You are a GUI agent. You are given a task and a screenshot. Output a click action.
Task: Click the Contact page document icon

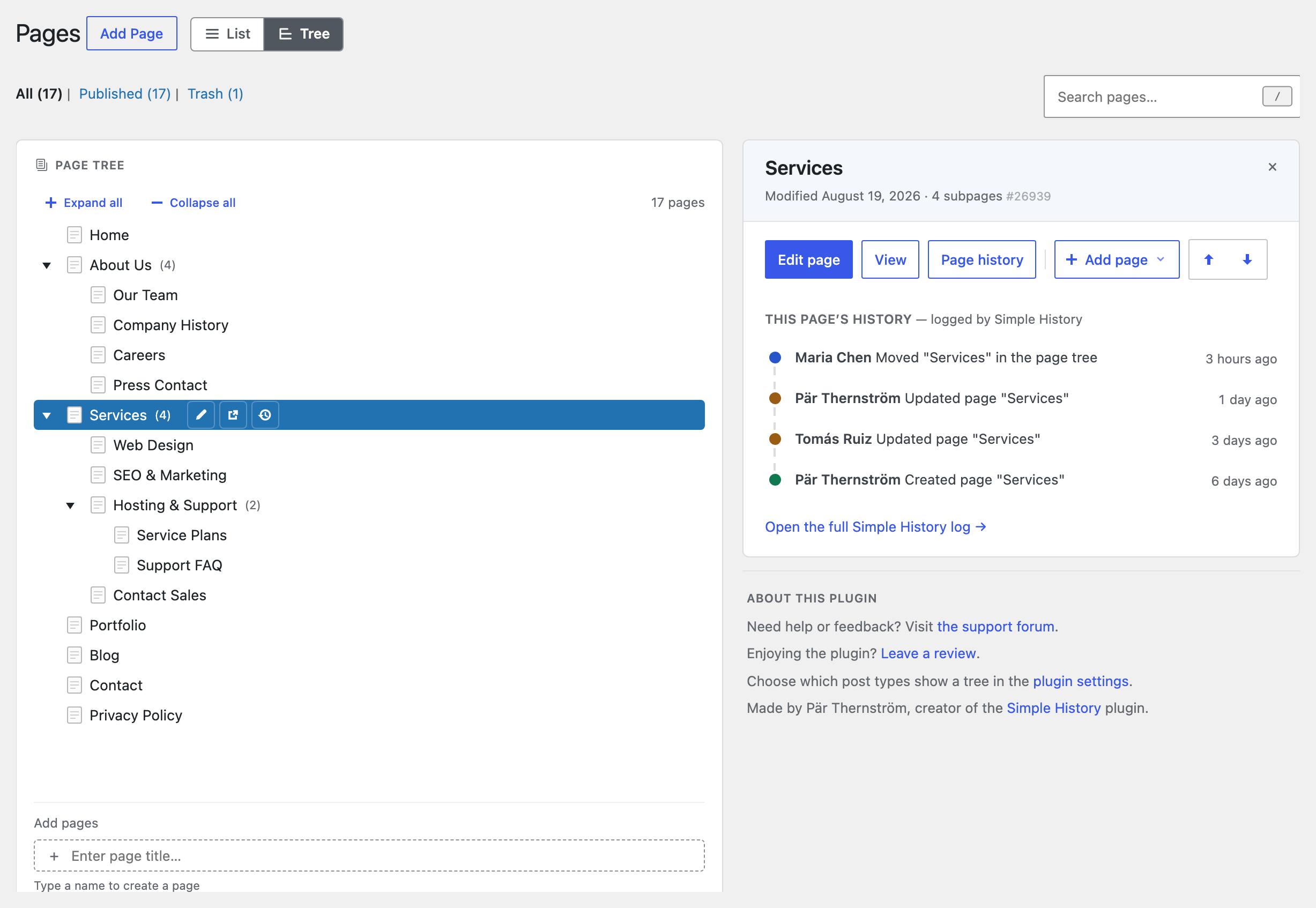[75, 685]
